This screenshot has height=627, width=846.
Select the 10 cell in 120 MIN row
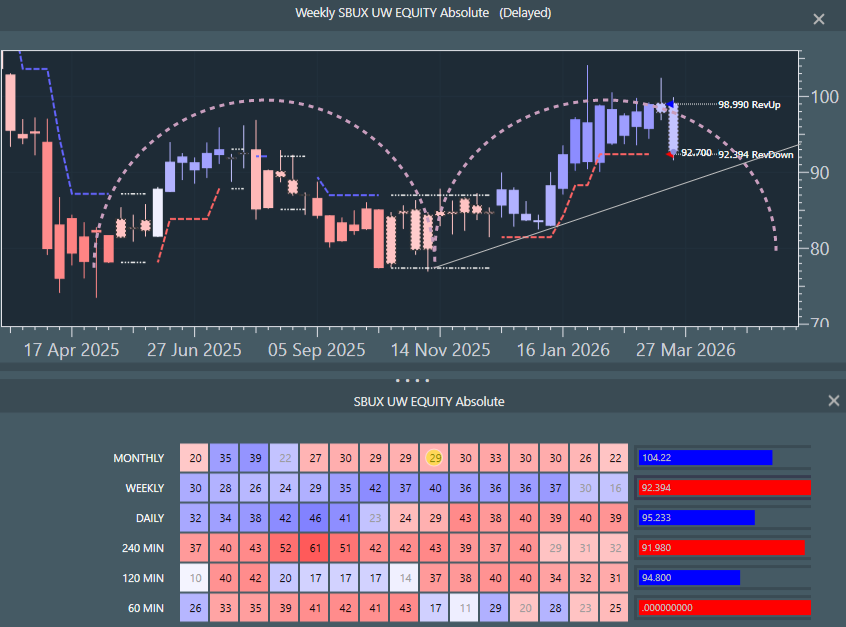(195, 578)
